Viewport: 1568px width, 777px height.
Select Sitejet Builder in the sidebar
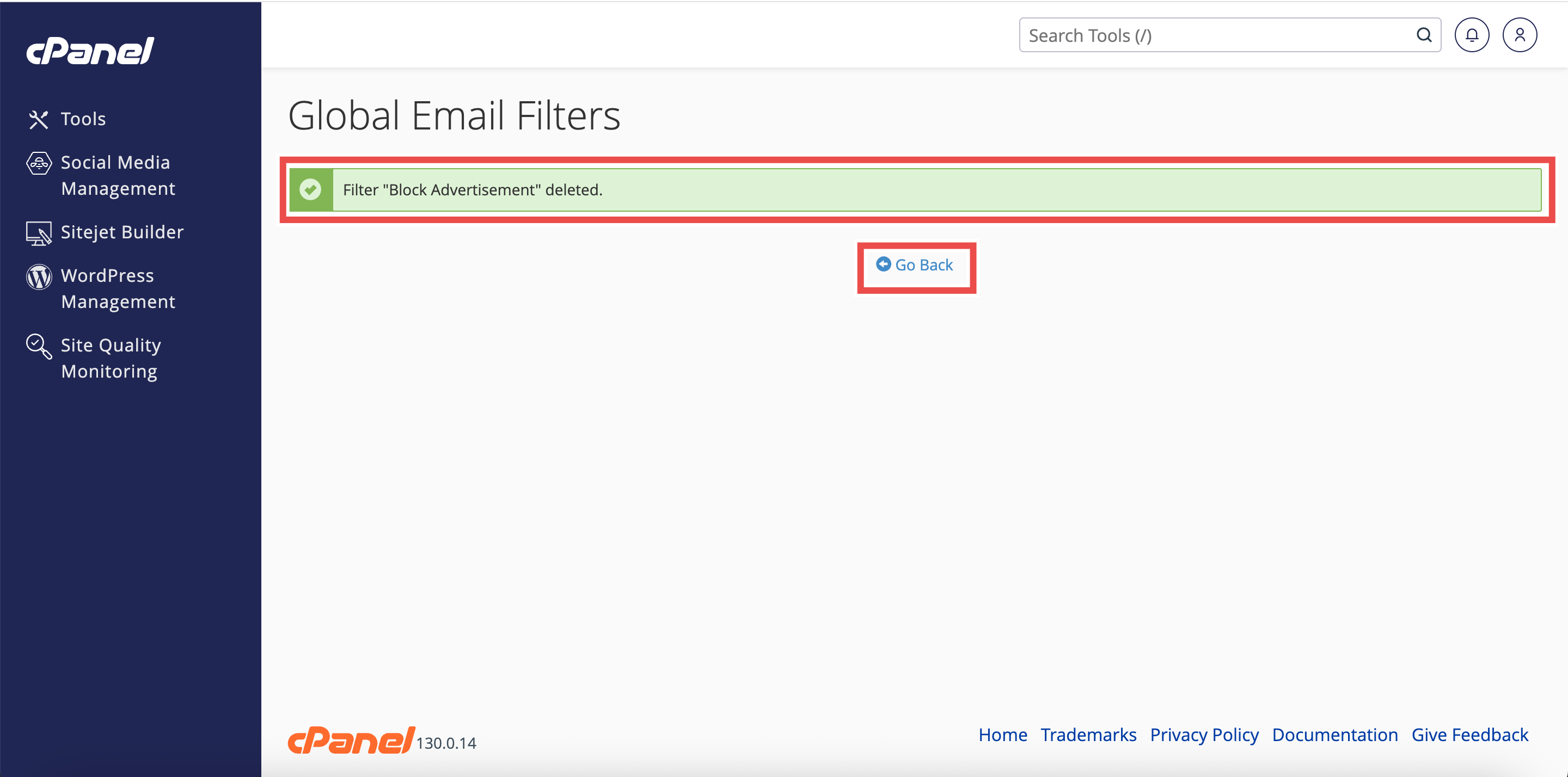(122, 232)
